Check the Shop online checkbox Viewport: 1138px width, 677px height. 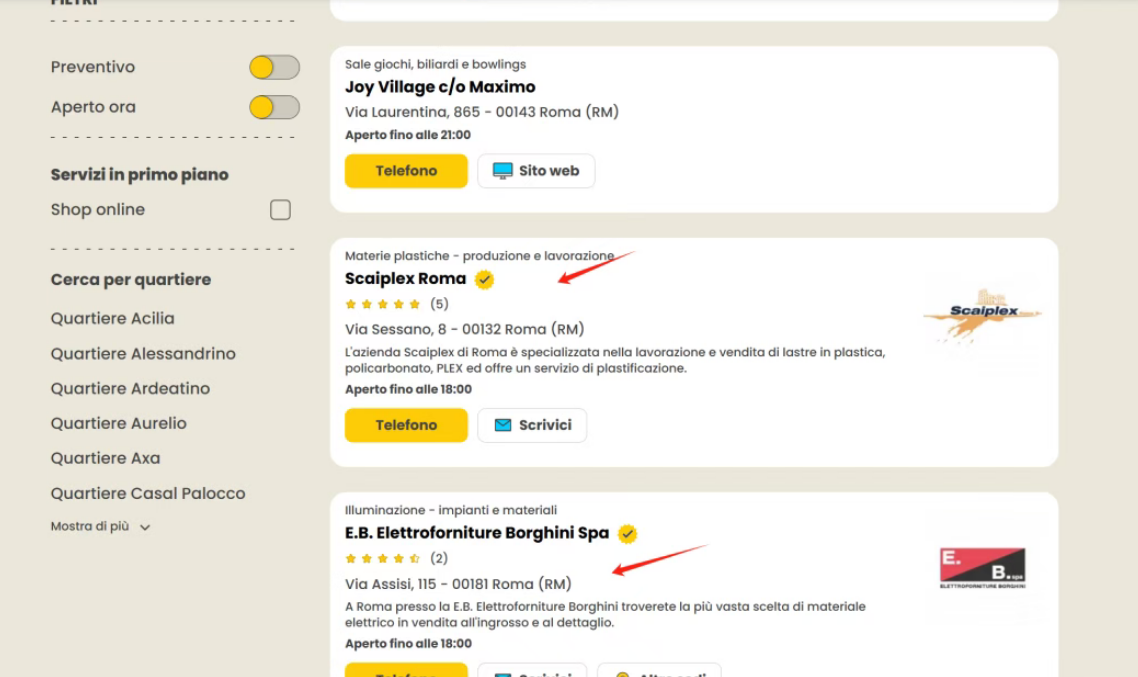tap(281, 210)
